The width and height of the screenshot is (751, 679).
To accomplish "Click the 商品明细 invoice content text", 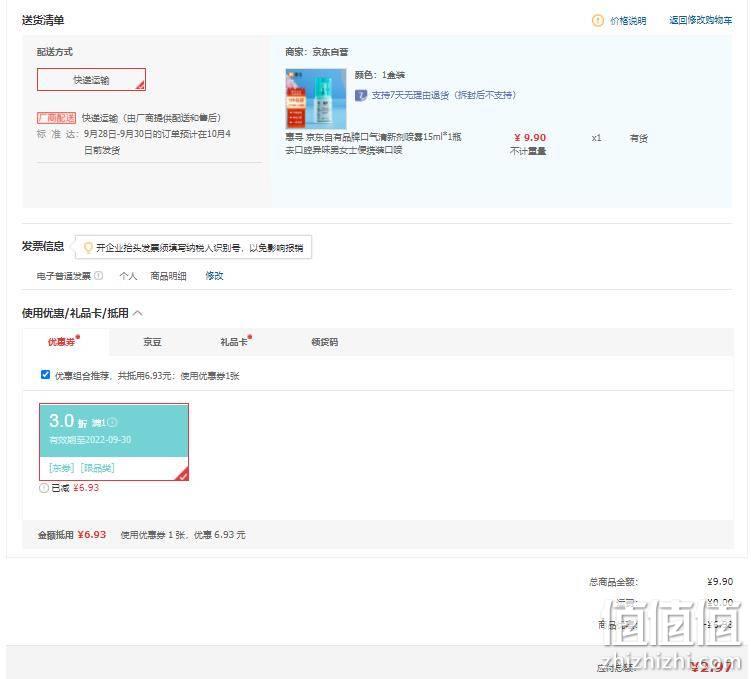I will 168,276.
